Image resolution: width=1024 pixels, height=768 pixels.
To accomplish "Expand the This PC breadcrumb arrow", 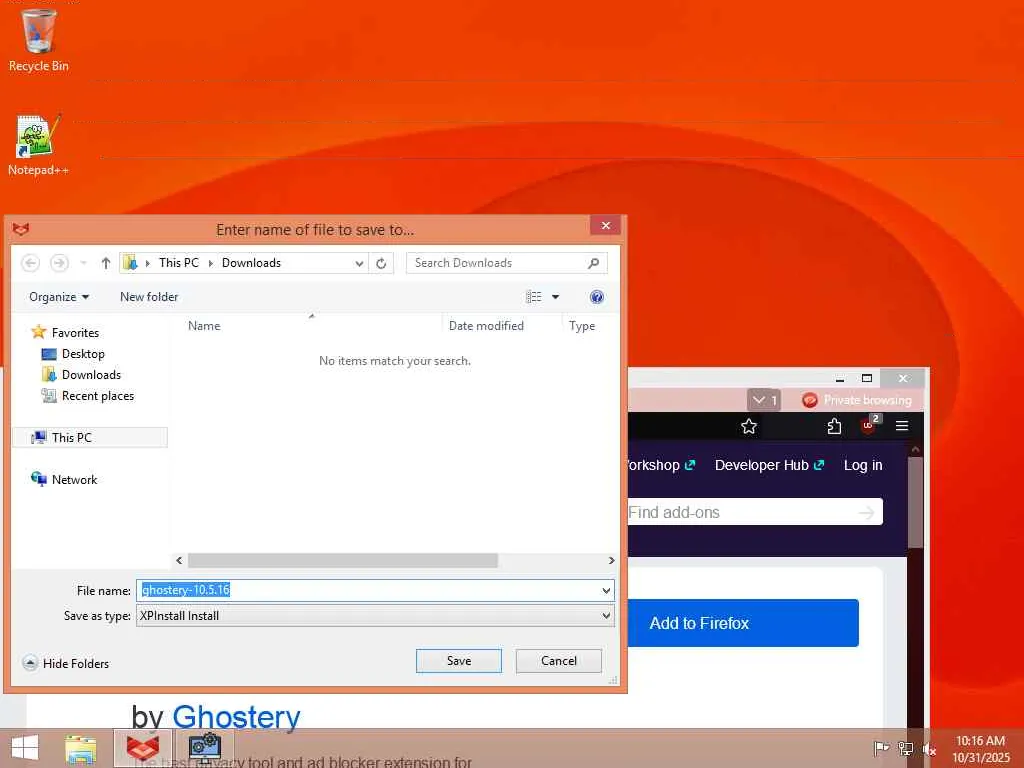I will [211, 263].
